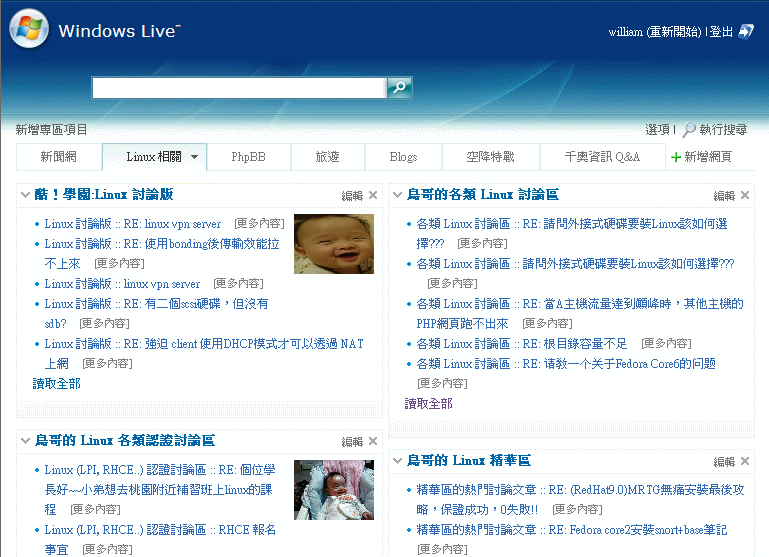Click 讀取全部 in 鳥哥的各類 Linux 討論區
This screenshot has width=769, height=557.
[428, 404]
